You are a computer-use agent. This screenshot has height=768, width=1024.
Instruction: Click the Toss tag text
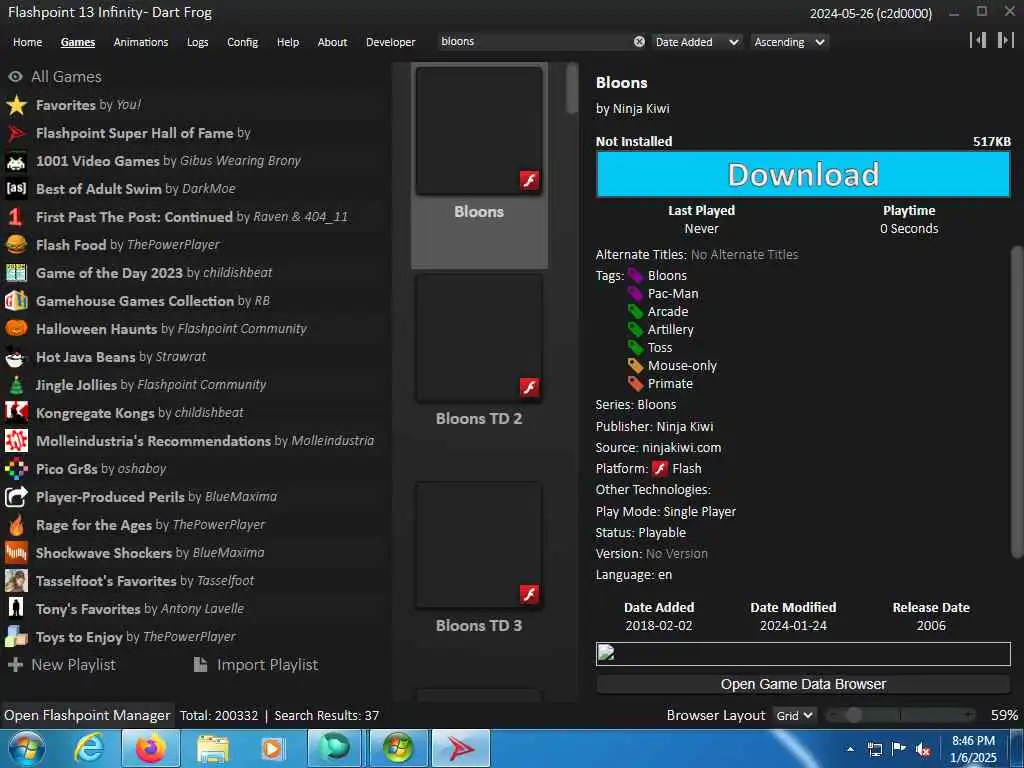tap(660, 347)
